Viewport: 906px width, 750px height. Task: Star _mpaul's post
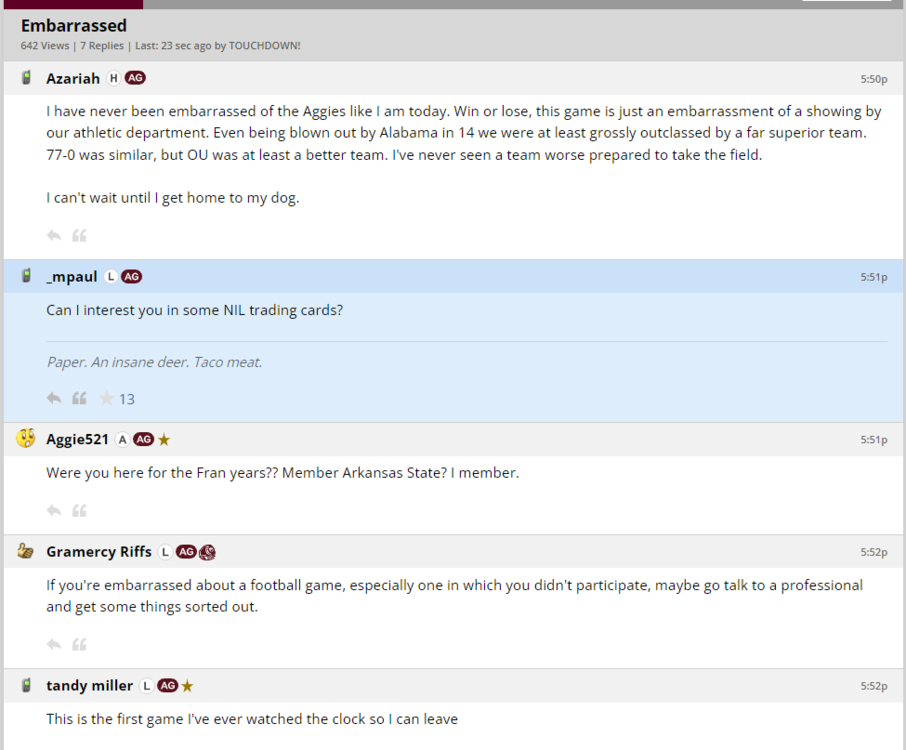pos(106,398)
